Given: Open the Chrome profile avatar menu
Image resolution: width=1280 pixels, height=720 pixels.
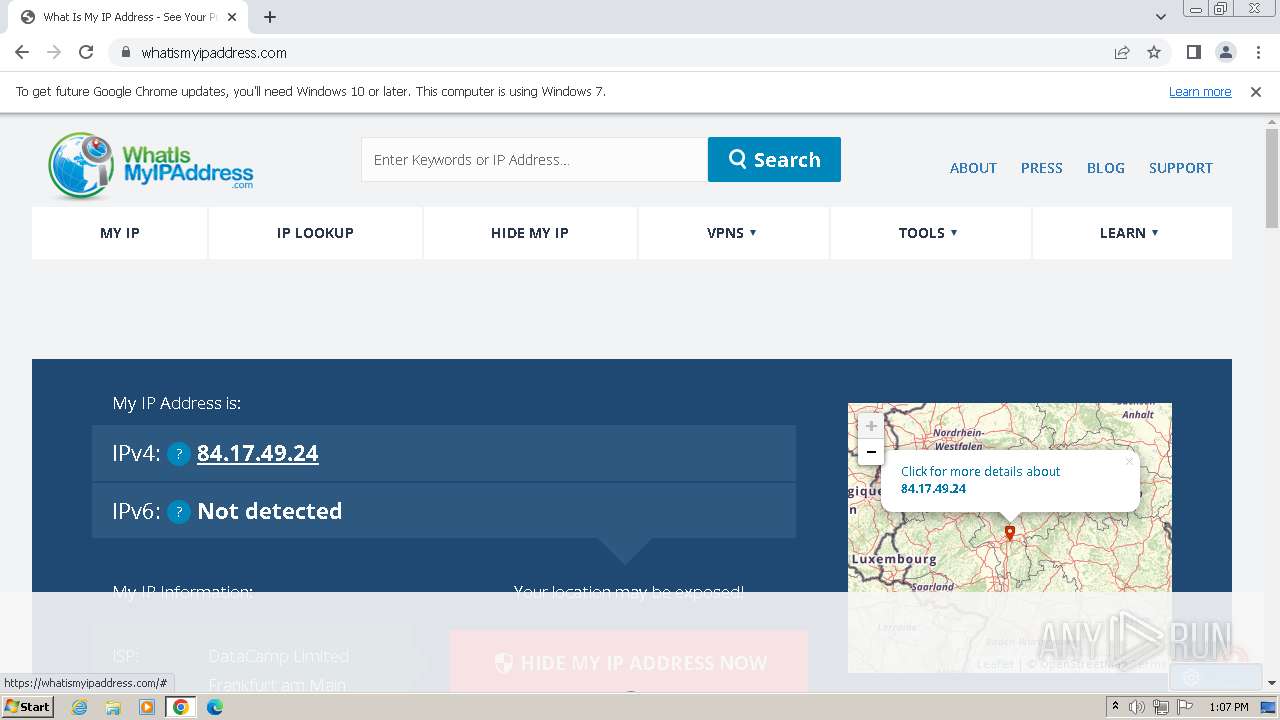Looking at the screenshot, I should pyautogui.click(x=1225, y=53).
